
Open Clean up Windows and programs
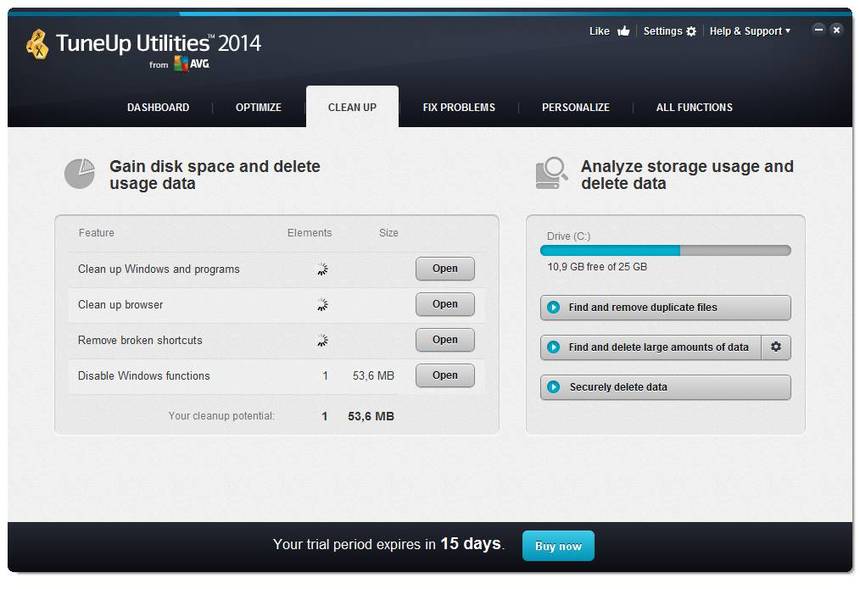point(445,269)
